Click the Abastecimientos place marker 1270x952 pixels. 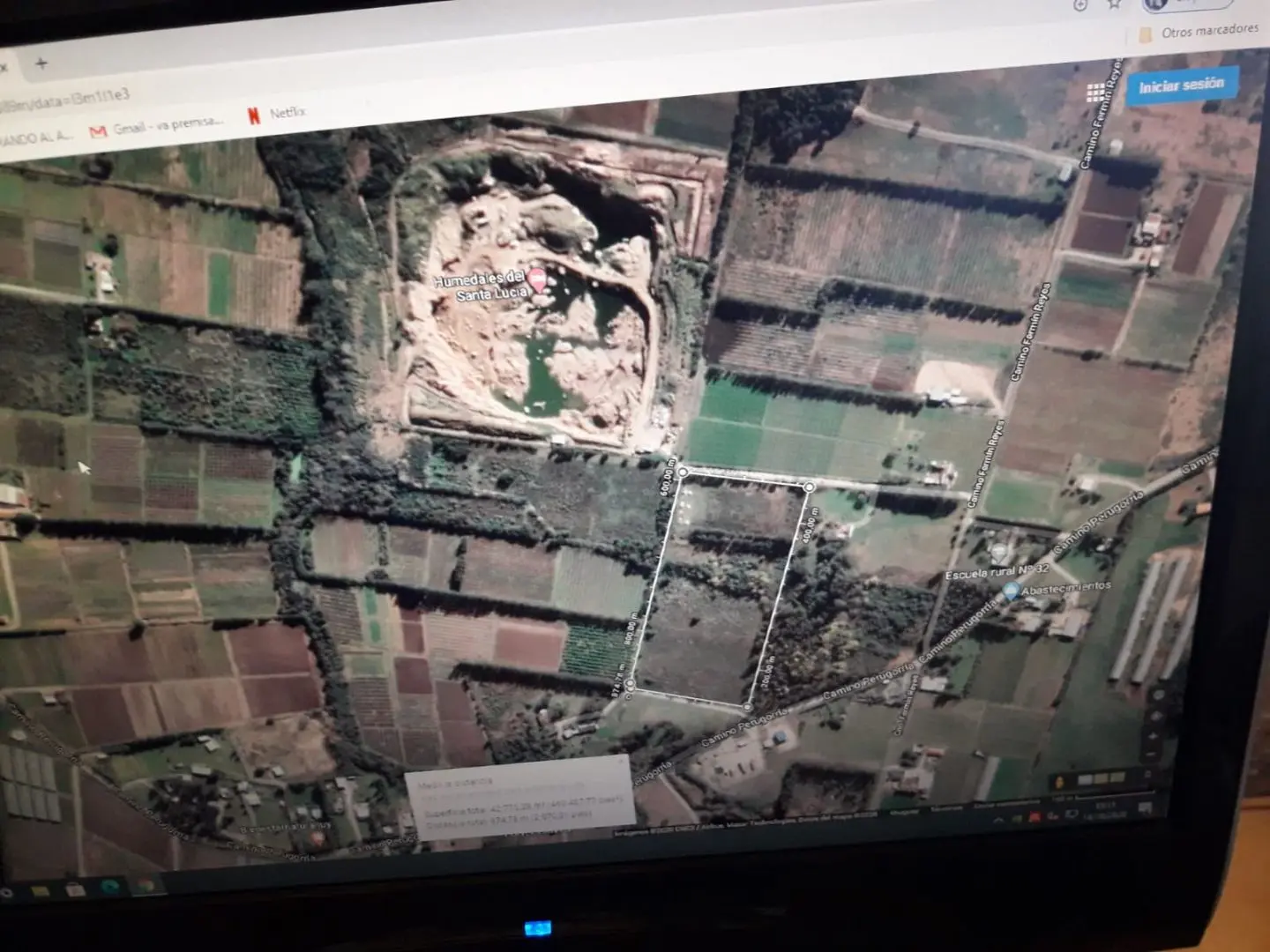click(x=1011, y=591)
